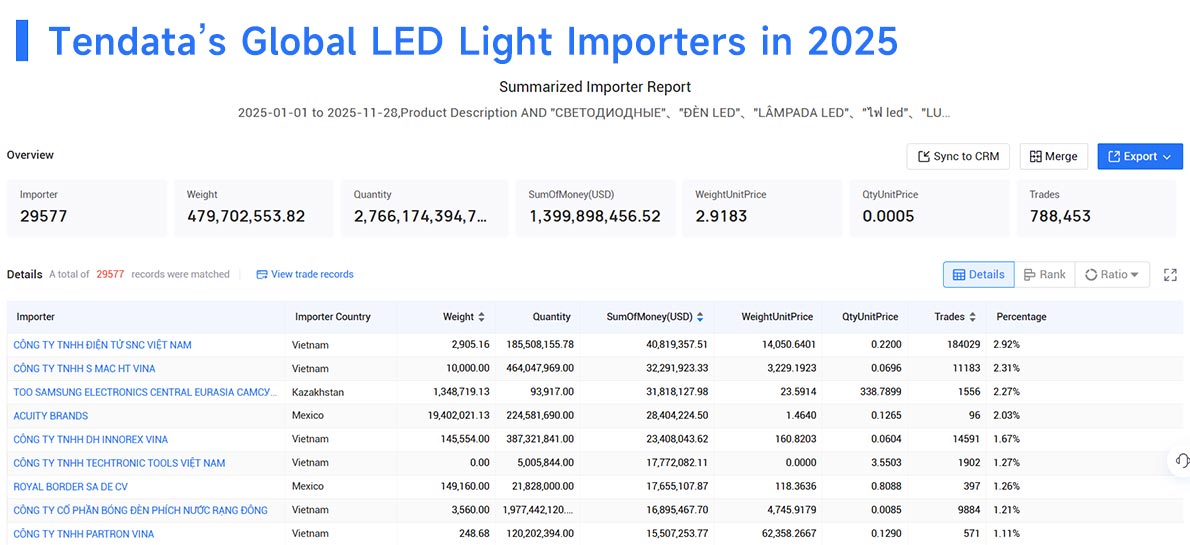The height and width of the screenshot is (545, 1190).
Task: Switch to the Details view tab
Action: coord(979,275)
